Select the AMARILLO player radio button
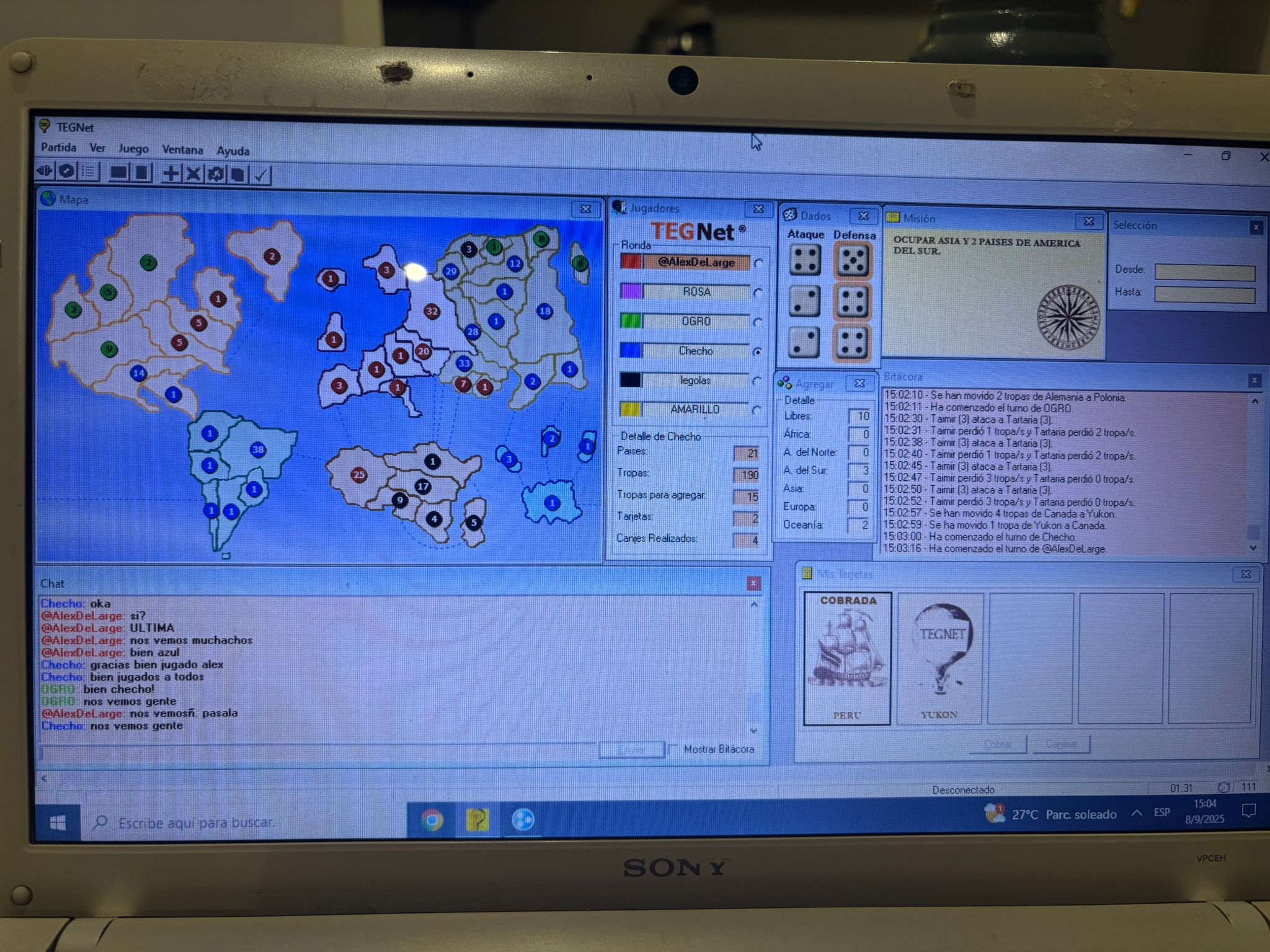 [x=756, y=410]
